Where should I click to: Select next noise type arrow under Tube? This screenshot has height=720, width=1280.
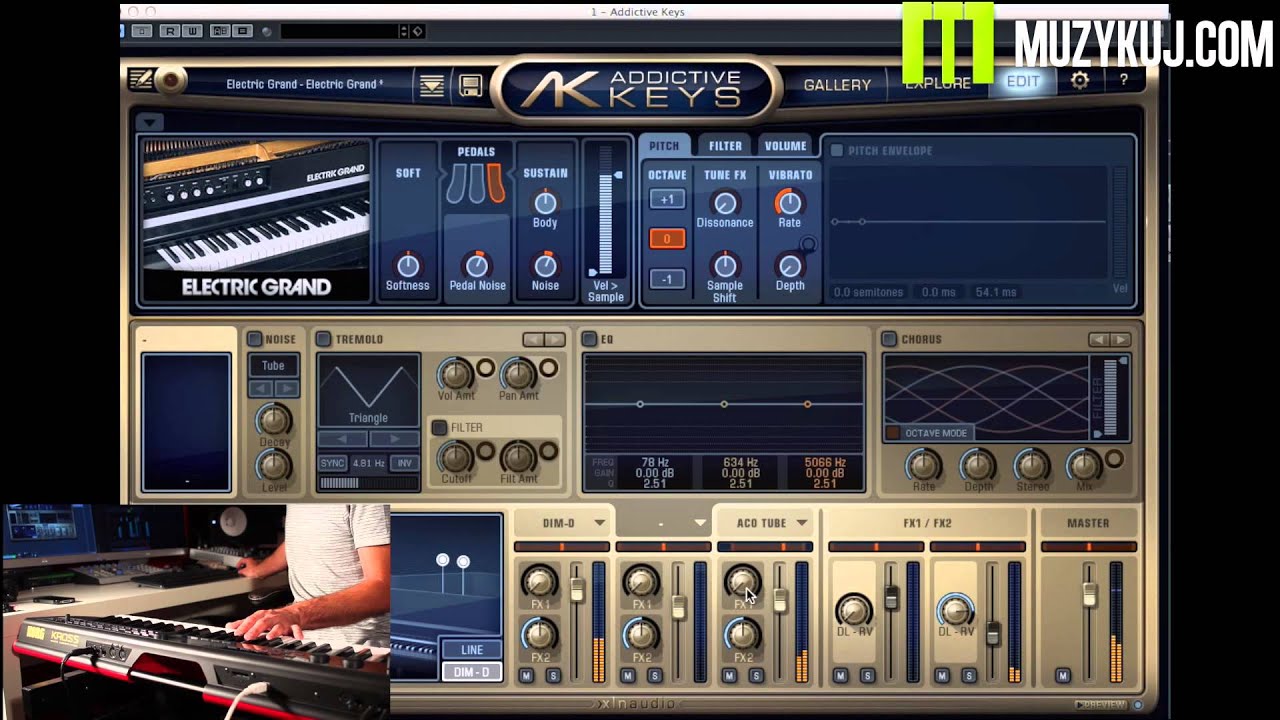click(286, 388)
